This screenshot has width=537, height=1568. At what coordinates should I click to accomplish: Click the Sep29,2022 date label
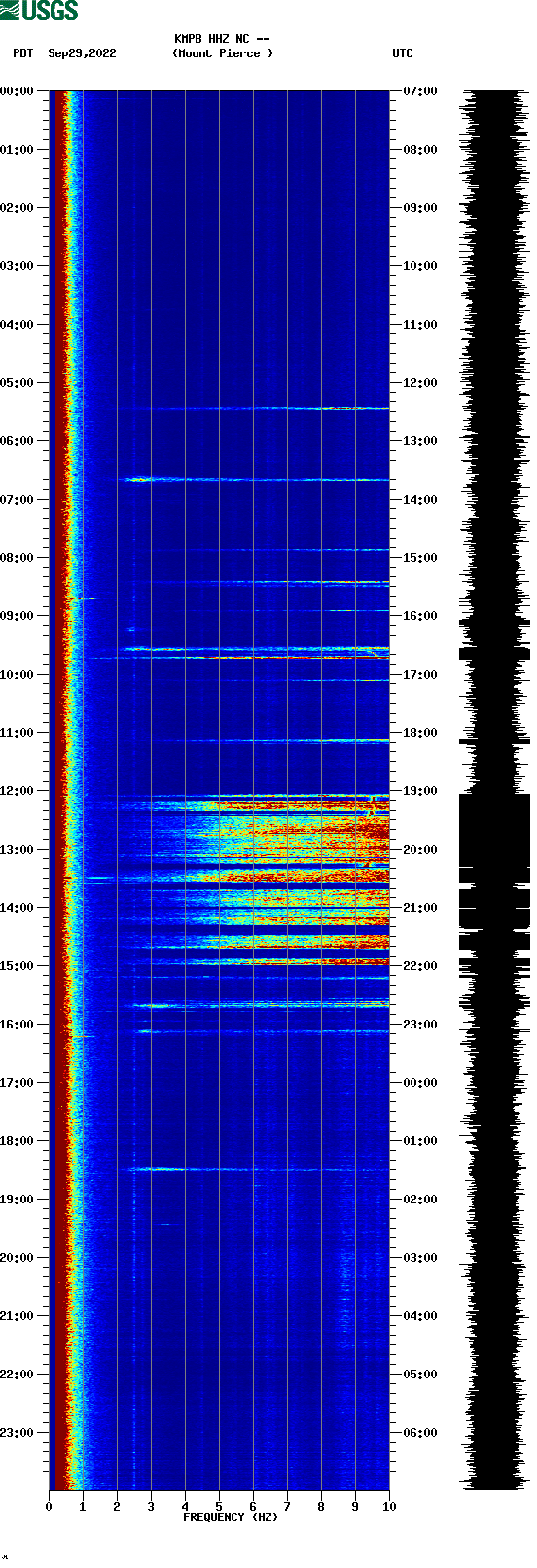point(82,53)
